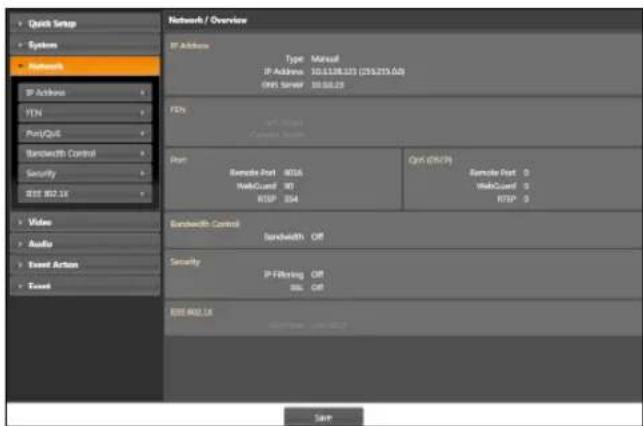Open the FEN submenu item

pyautogui.click(x=85, y=113)
